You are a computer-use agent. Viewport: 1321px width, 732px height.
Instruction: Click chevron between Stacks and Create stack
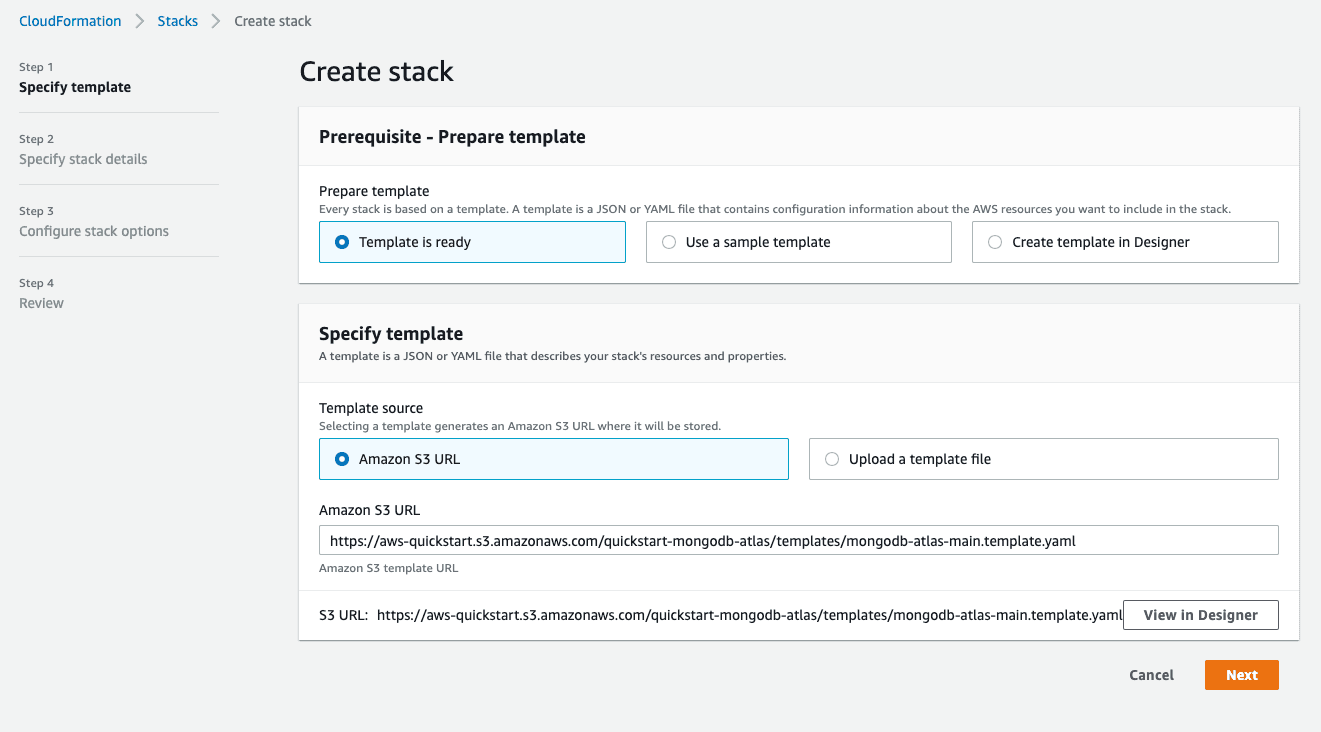(216, 21)
